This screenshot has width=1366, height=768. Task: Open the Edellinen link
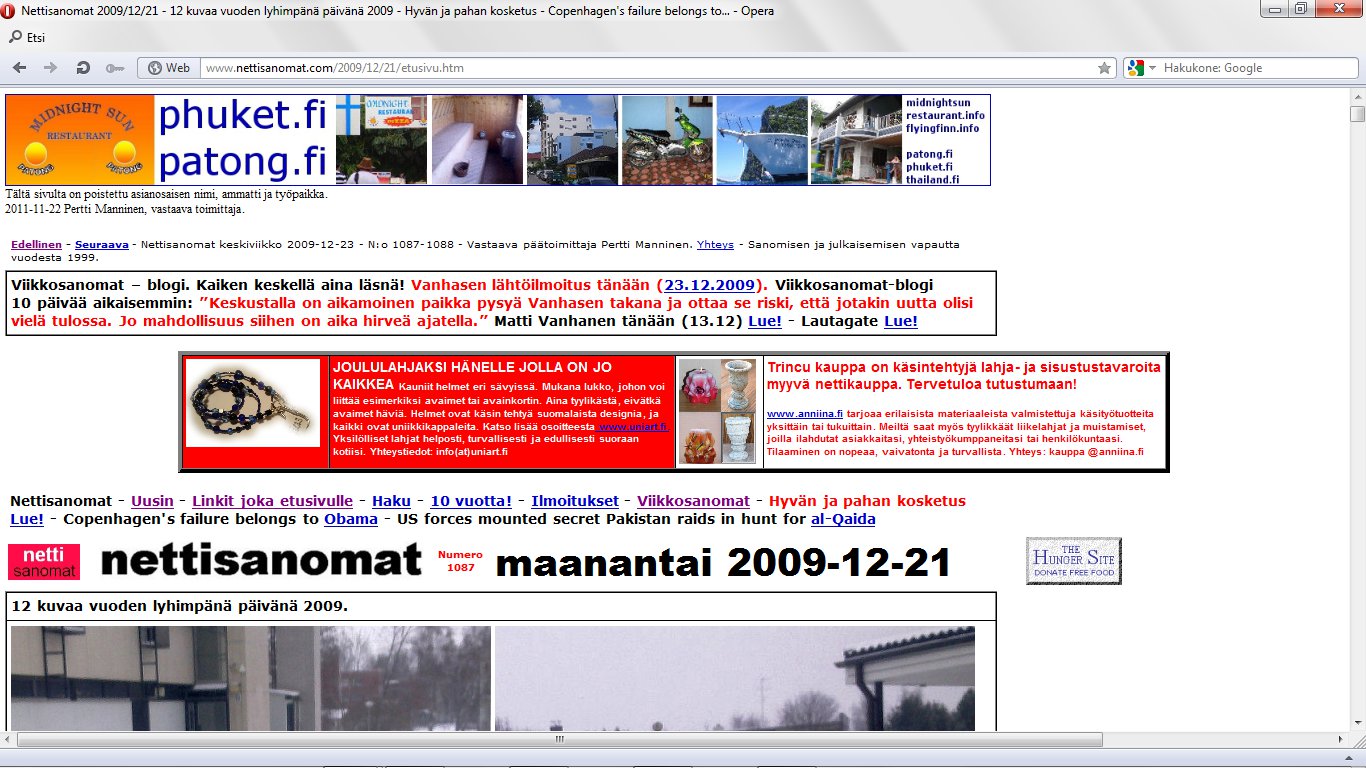coord(36,244)
